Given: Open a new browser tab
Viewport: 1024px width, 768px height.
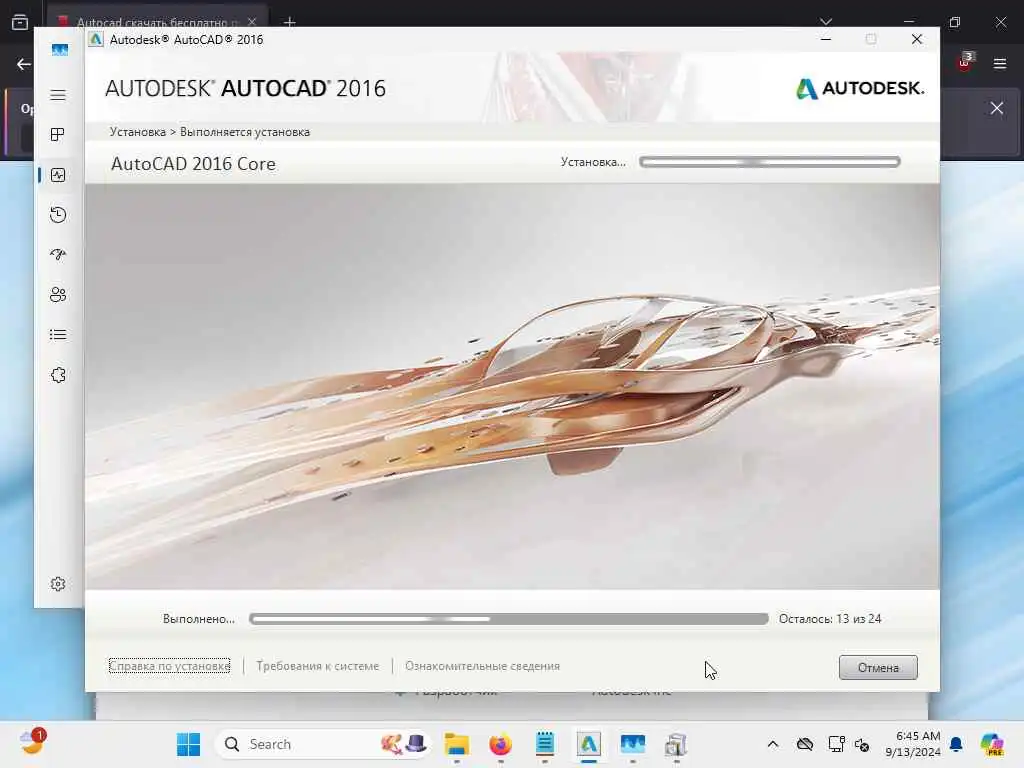Looking at the screenshot, I should [290, 22].
